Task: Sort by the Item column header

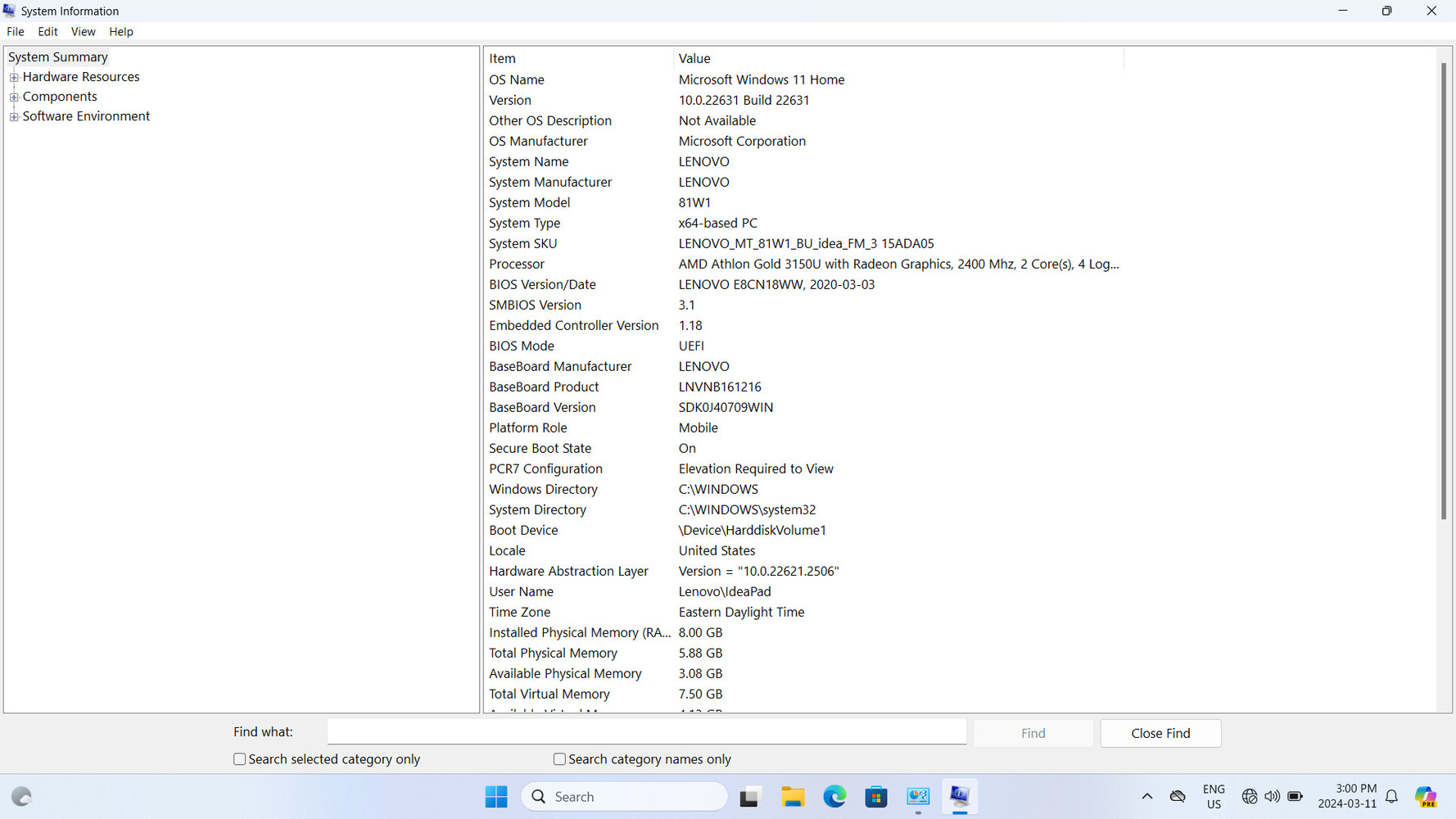Action: point(578,58)
